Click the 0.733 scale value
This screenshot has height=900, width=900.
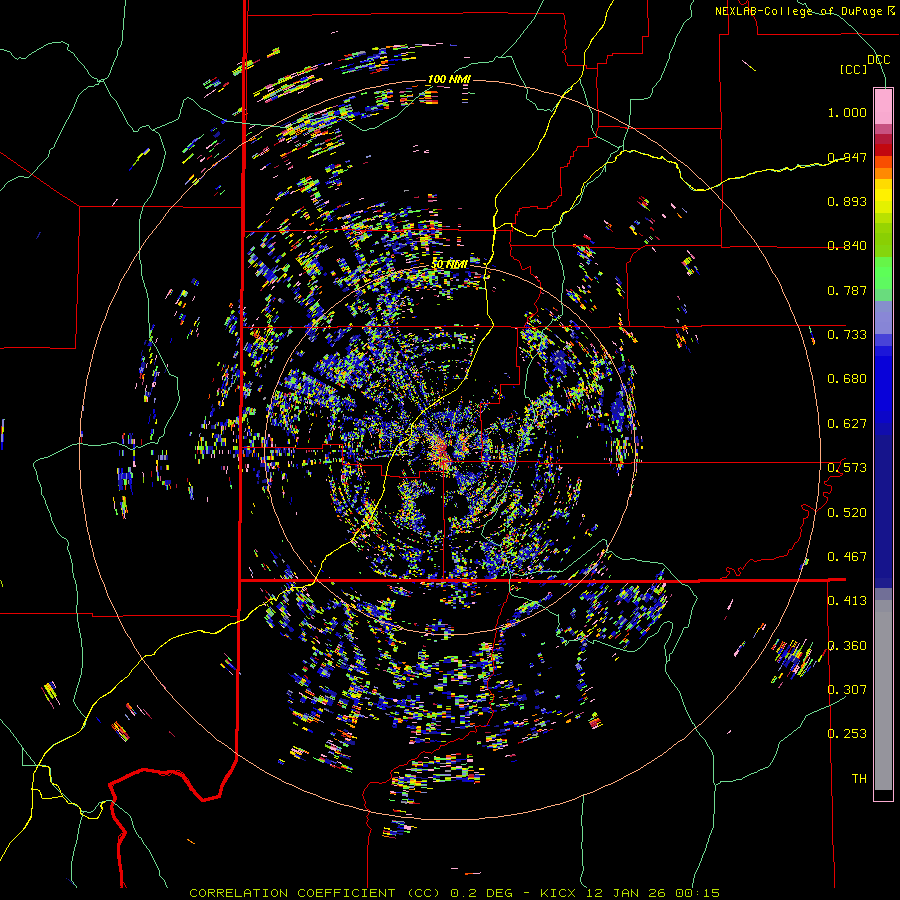847,335
